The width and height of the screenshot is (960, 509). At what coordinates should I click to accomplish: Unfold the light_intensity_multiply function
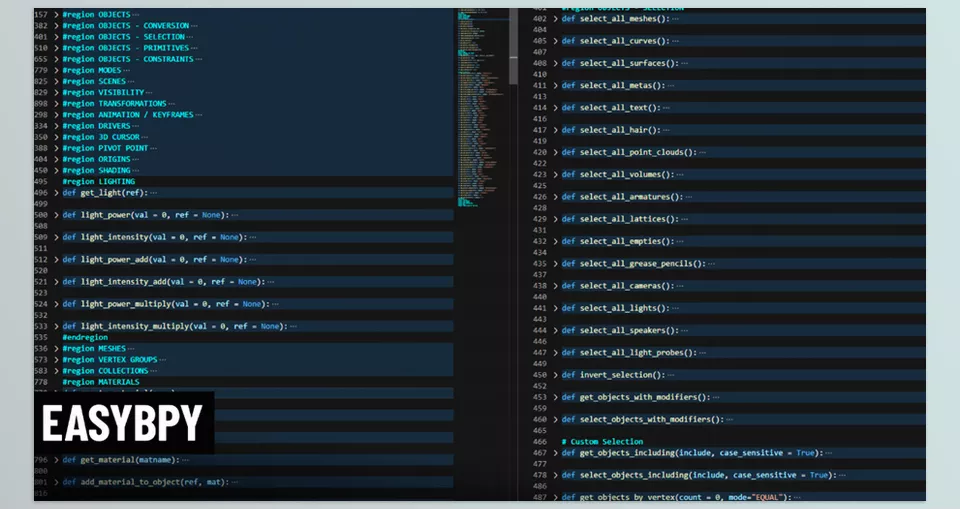[56, 326]
